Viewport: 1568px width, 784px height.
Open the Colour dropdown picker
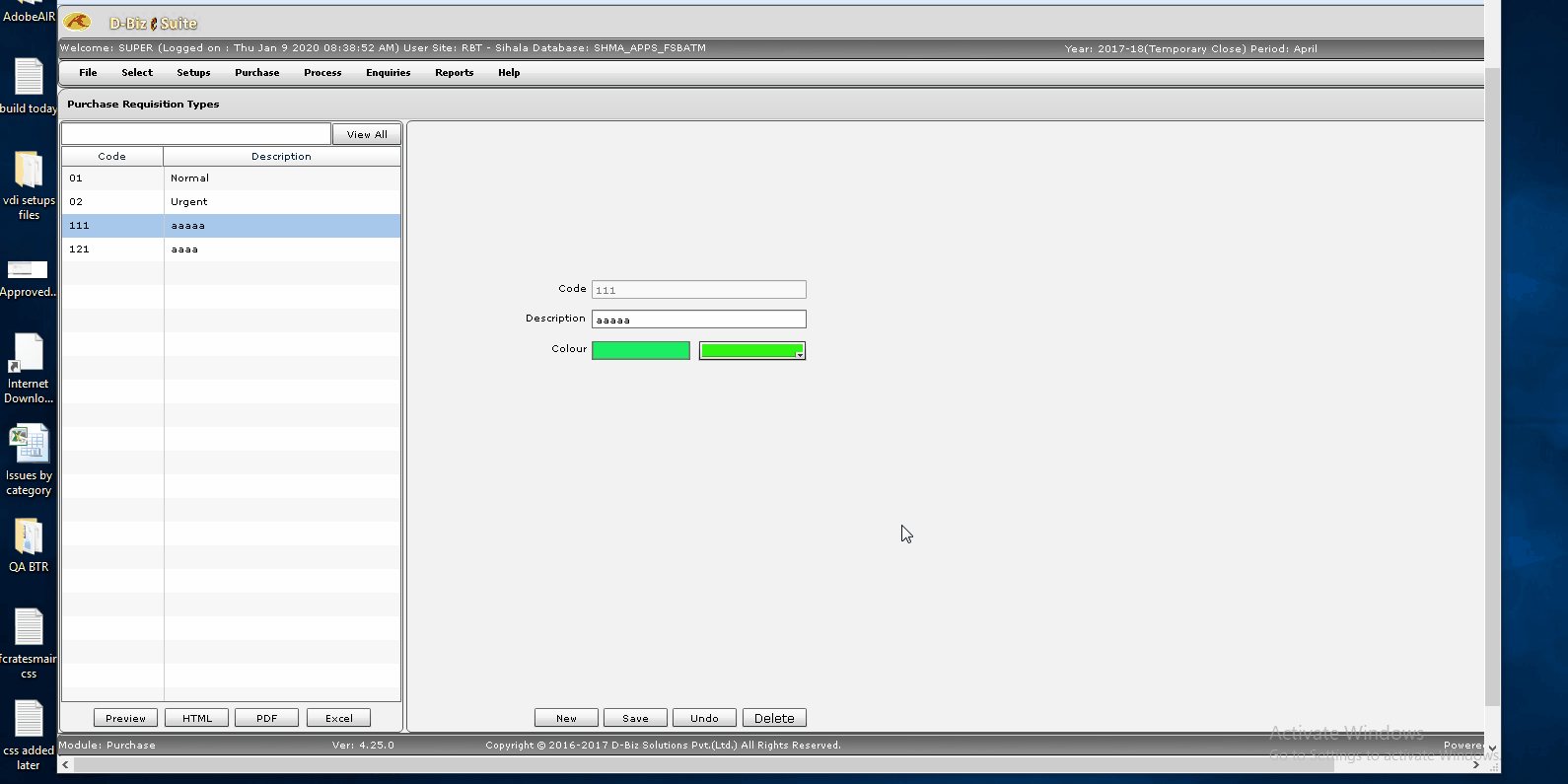[x=752, y=350]
